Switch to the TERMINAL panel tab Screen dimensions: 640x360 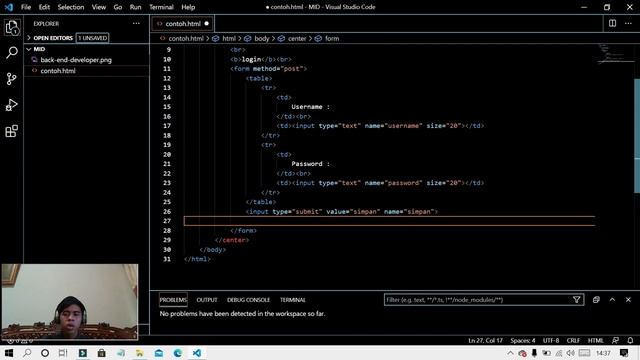coord(293,300)
